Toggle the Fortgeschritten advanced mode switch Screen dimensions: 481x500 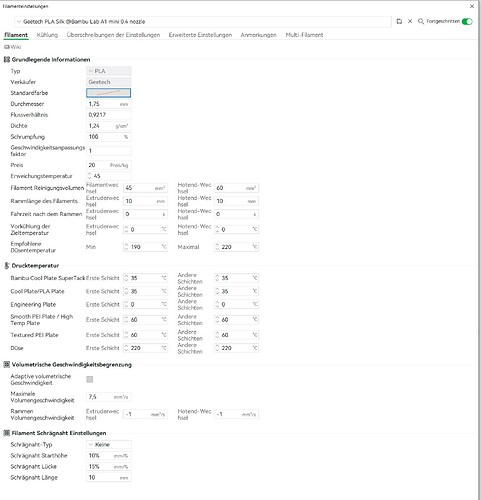pos(467,21)
